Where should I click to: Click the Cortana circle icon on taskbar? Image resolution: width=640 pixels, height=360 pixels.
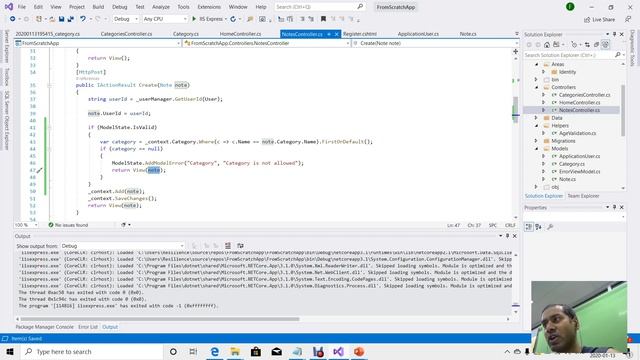click(173, 351)
